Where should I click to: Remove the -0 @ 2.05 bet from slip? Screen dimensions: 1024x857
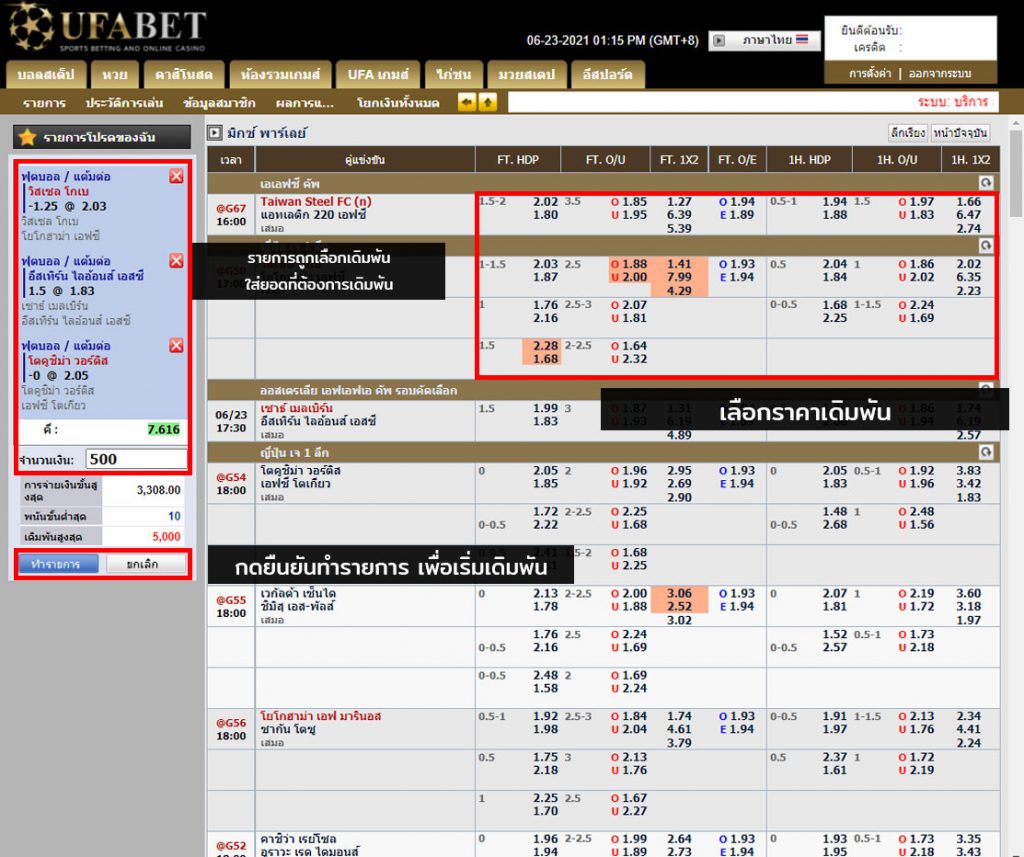176,345
